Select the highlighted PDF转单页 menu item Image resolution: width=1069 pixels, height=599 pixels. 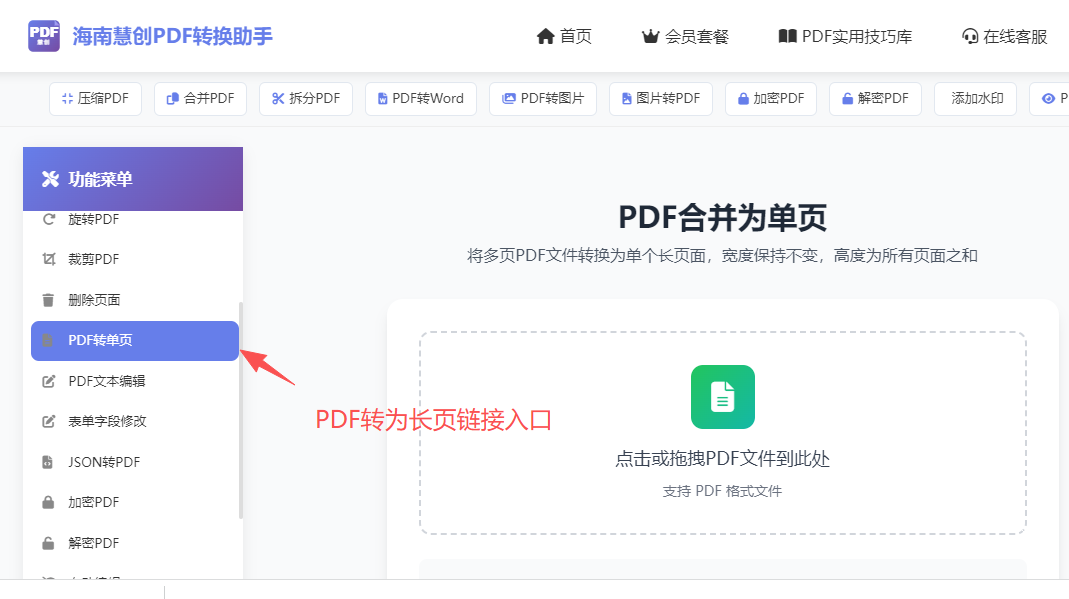coord(135,341)
